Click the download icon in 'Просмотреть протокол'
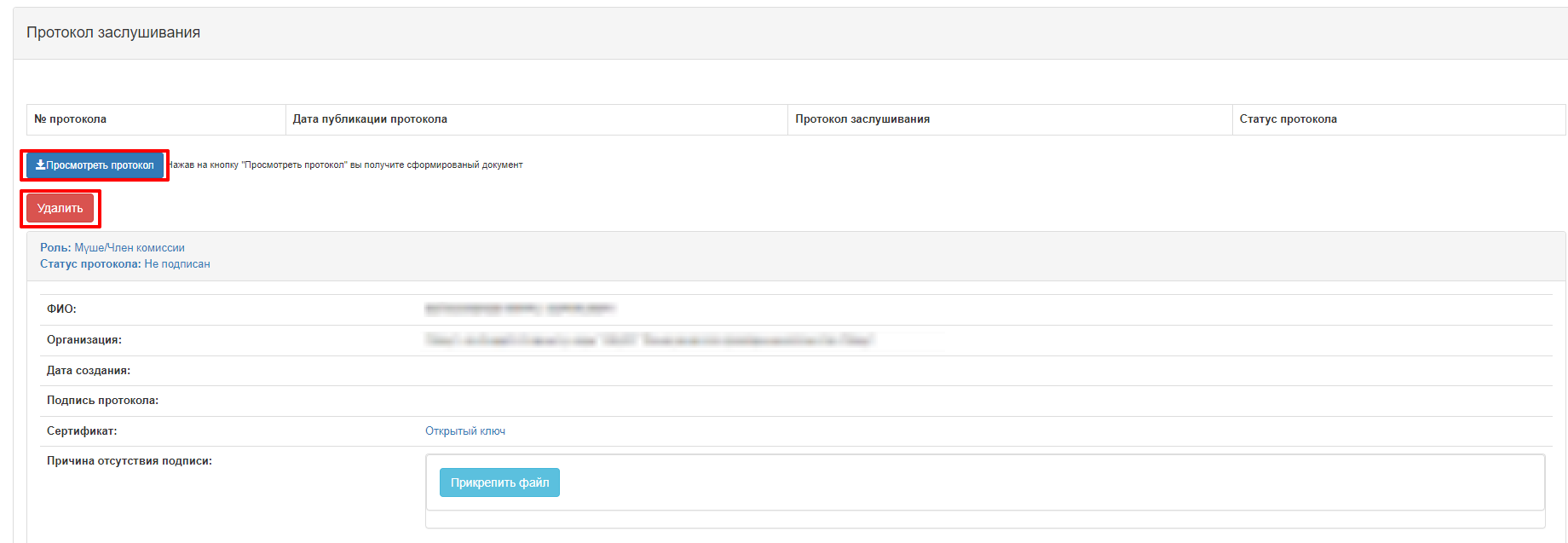Screen dimensions: 1568x543 point(40,165)
